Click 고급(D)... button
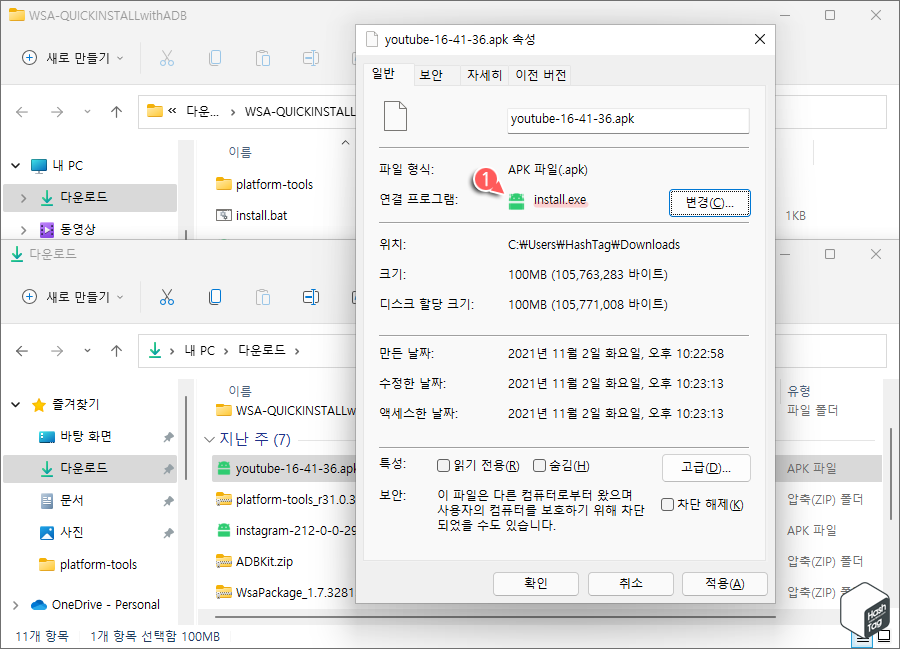This screenshot has width=900, height=649. point(706,468)
